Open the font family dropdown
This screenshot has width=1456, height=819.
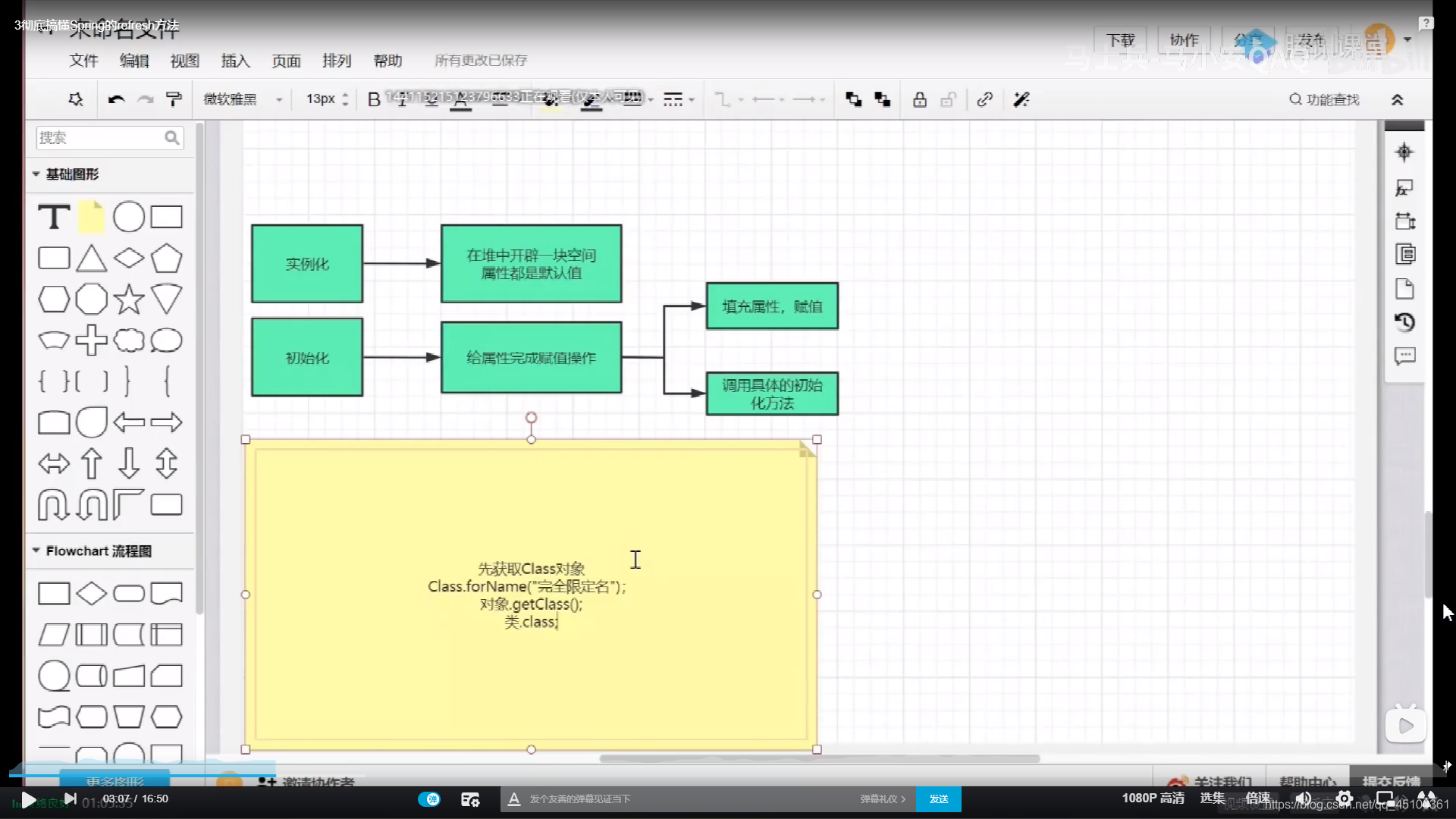[x=243, y=99]
